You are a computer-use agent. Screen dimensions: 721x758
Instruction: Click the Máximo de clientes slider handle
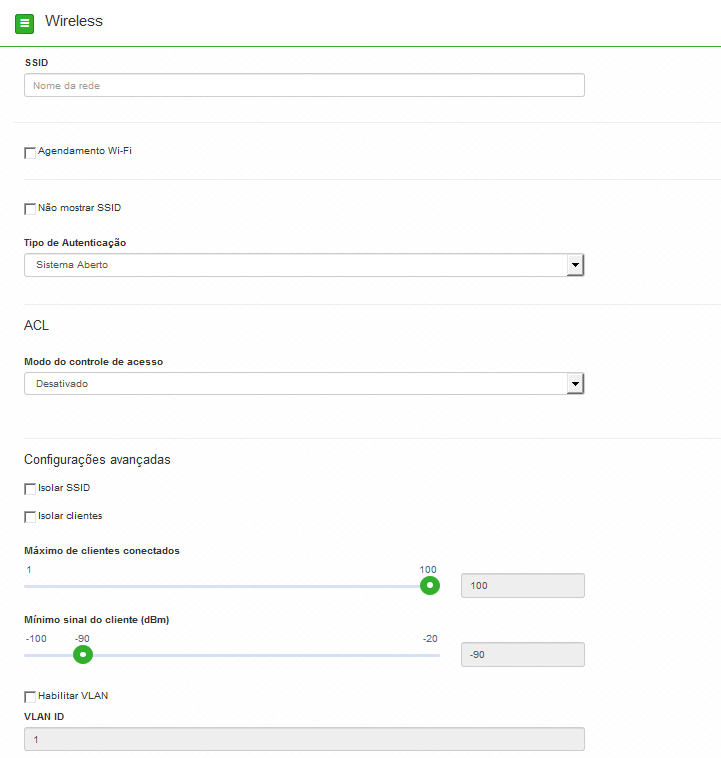click(x=430, y=585)
